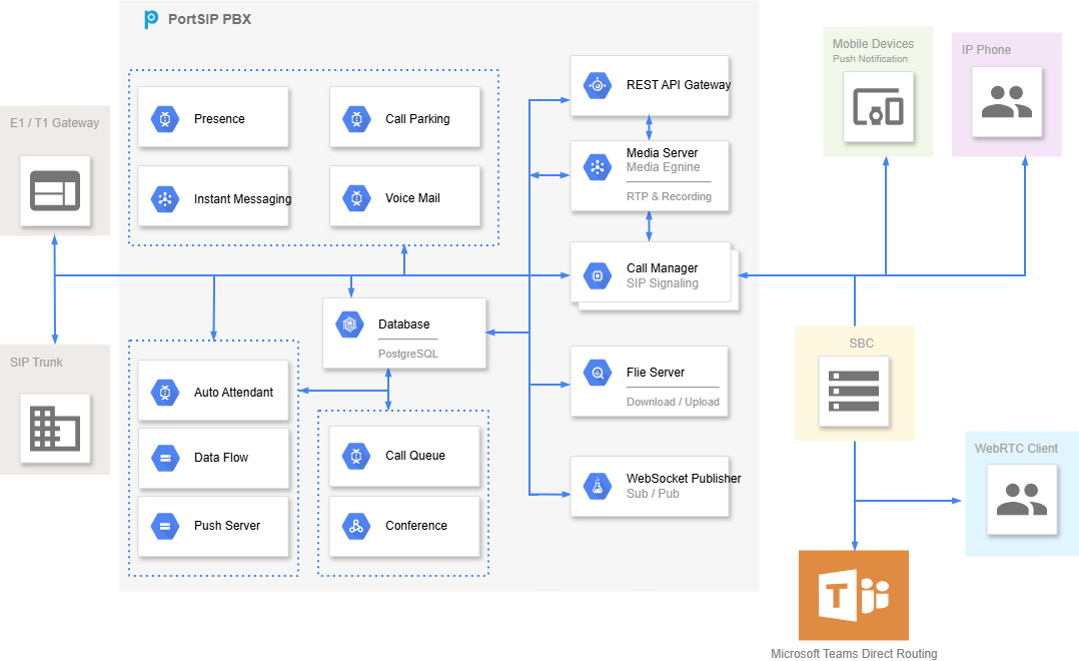This screenshot has width=1079, height=661.
Task: Click the Microsoft Teams Direct Routing label
Action: pos(854,653)
